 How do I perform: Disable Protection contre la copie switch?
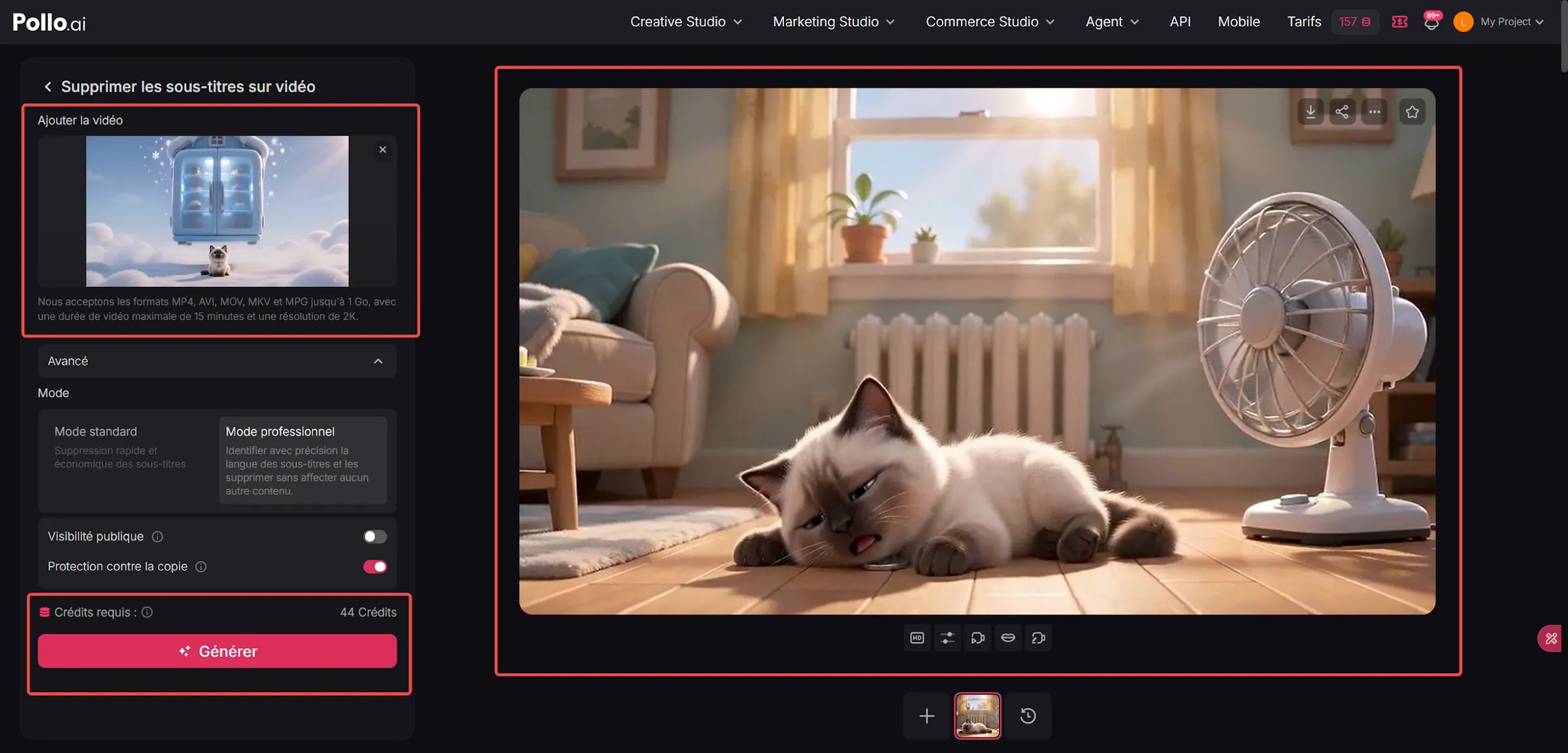[x=375, y=567]
